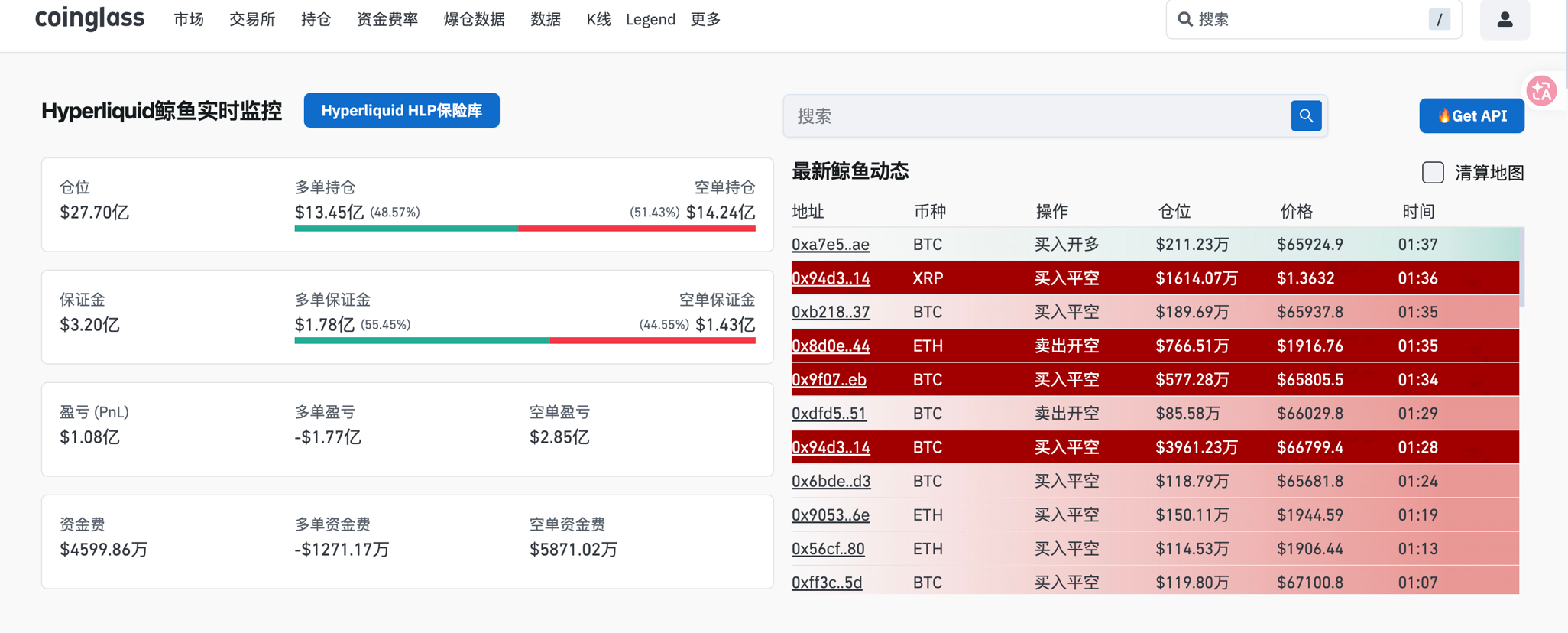Click the 地址 column header
Screen dimensions: 1568x633
click(x=808, y=212)
